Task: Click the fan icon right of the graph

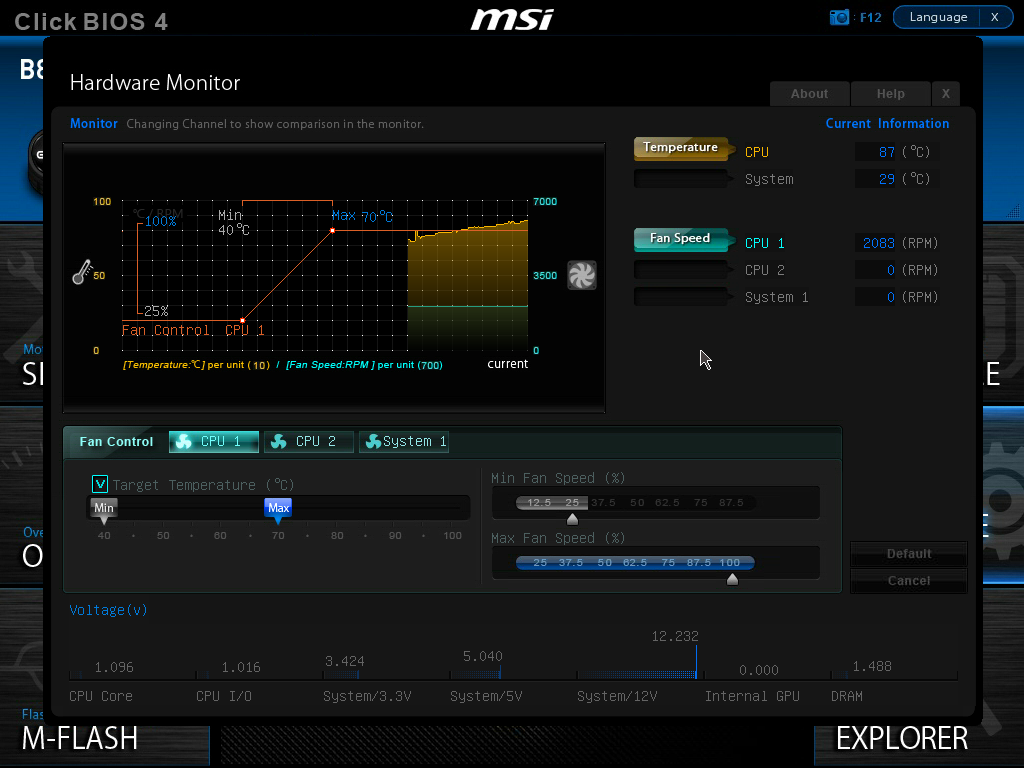Action: click(x=581, y=275)
